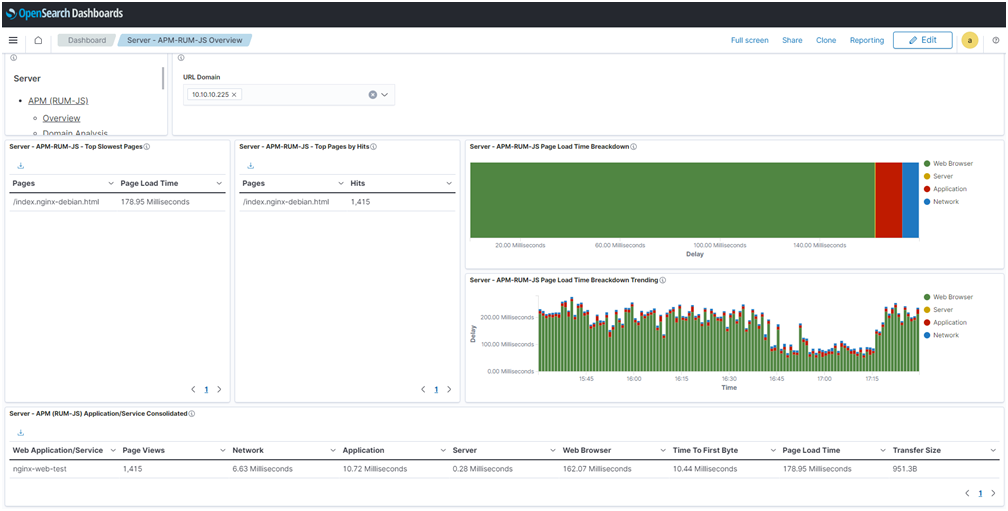Click Server - APM-RUM-JS Overview breadcrumb
This screenshot has width=1008, height=511.
[x=184, y=40]
